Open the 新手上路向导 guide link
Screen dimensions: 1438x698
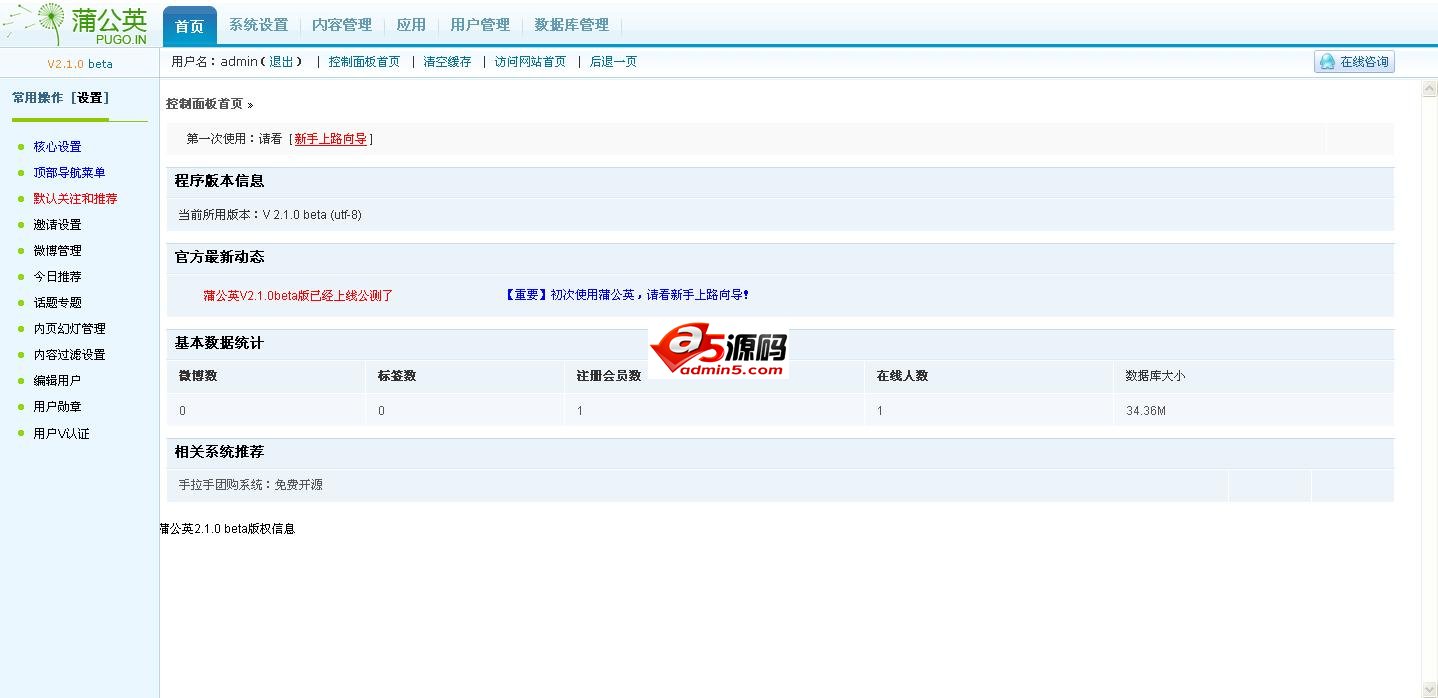330,139
